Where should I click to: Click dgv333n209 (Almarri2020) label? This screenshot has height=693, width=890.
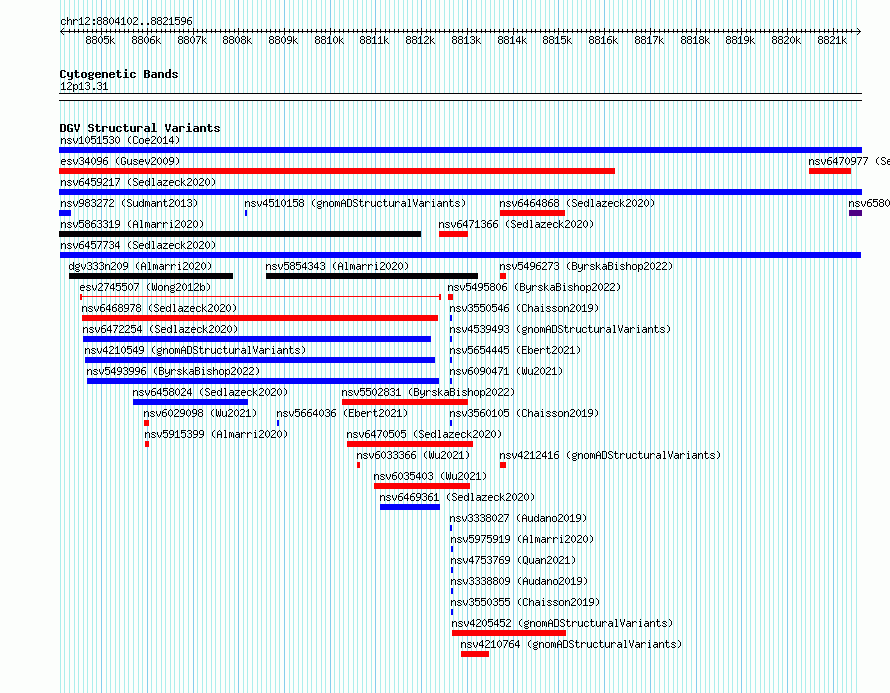coord(140,266)
